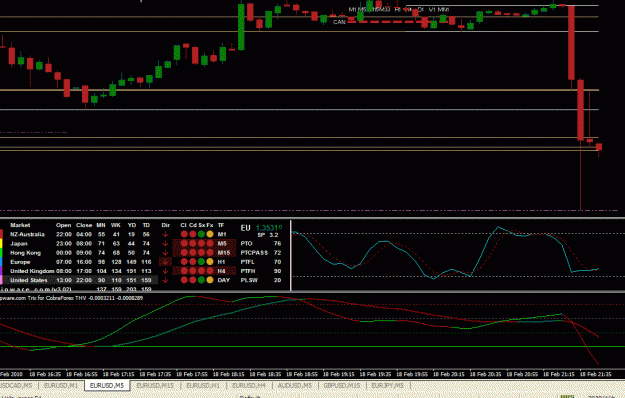This screenshot has width=625, height=398.
Task: Select the United Kingdom market row name
Action: pos(32,271)
